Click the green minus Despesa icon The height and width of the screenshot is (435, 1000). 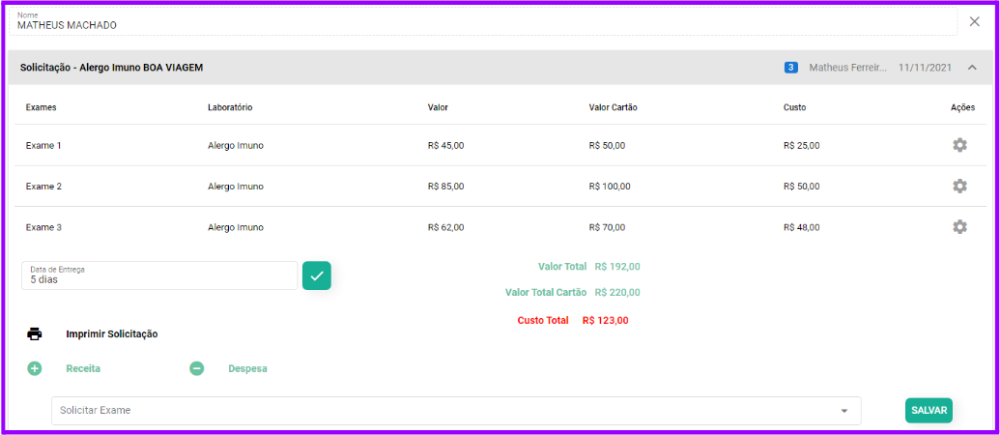coord(197,368)
